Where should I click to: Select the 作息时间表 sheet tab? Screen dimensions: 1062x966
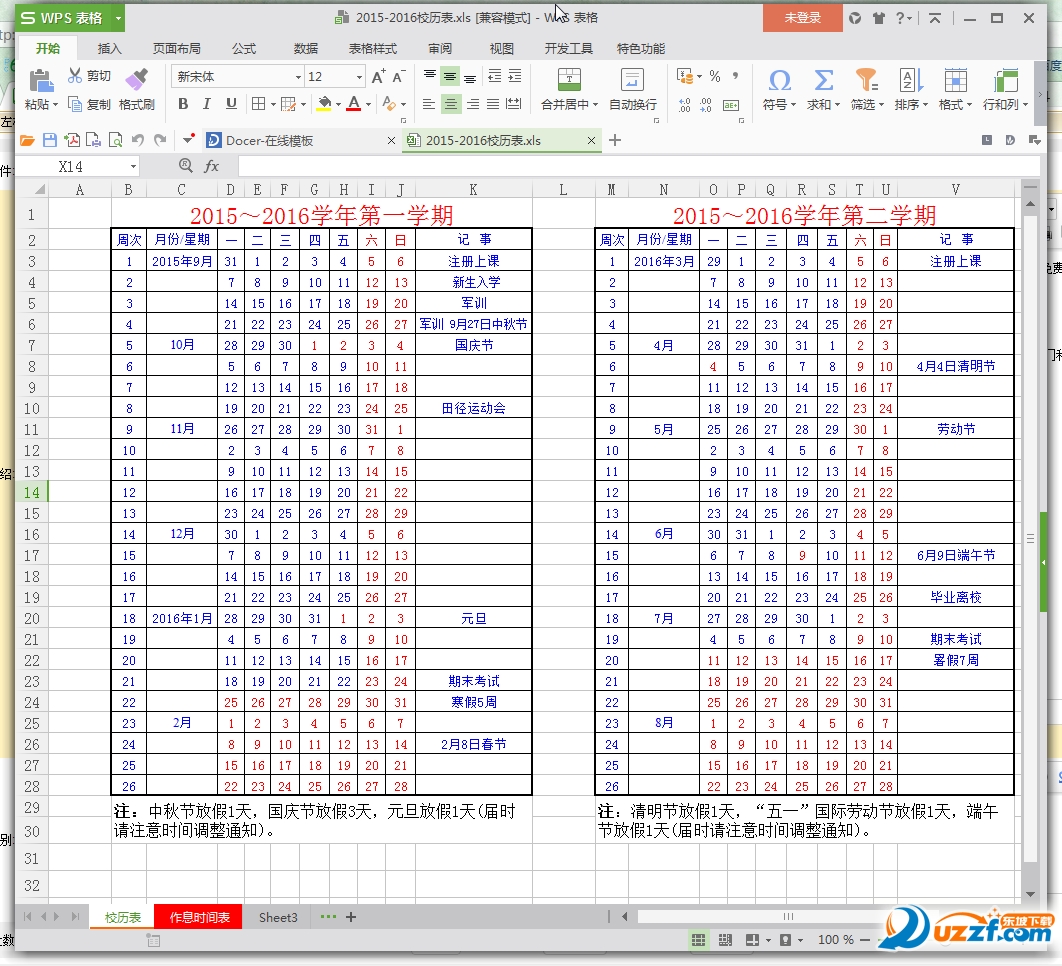click(x=198, y=917)
